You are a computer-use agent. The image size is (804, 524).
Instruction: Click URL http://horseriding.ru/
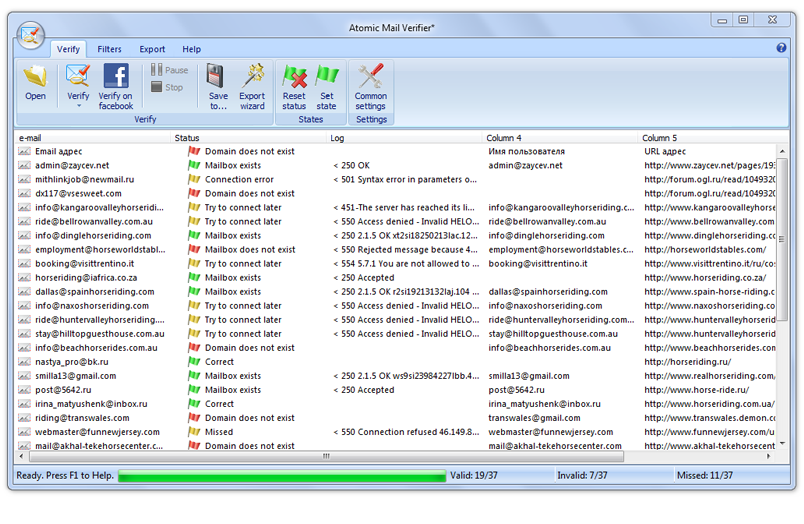(x=688, y=361)
